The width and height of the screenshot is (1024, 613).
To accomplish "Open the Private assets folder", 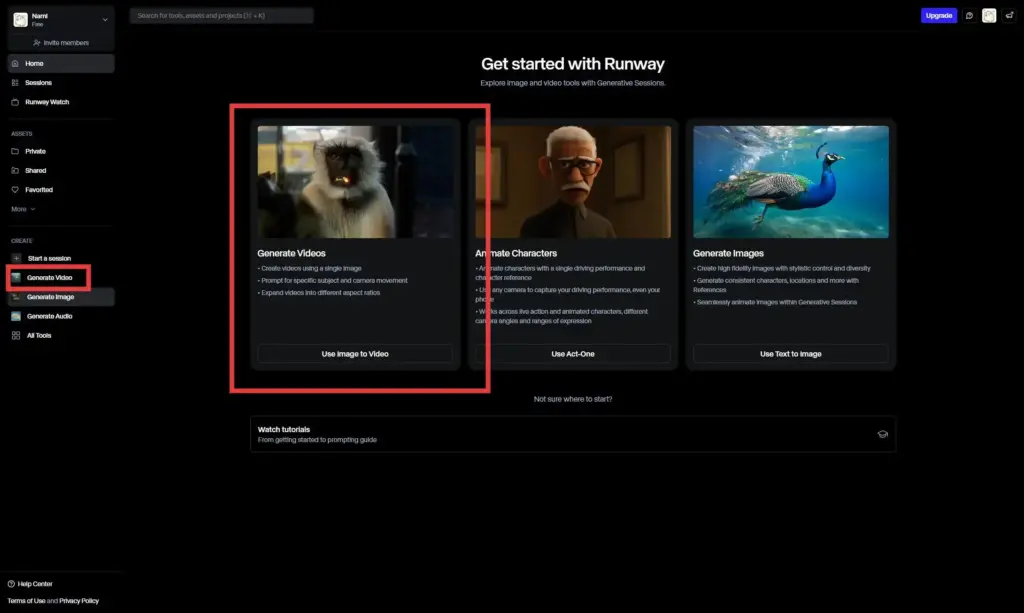I will click(61, 151).
